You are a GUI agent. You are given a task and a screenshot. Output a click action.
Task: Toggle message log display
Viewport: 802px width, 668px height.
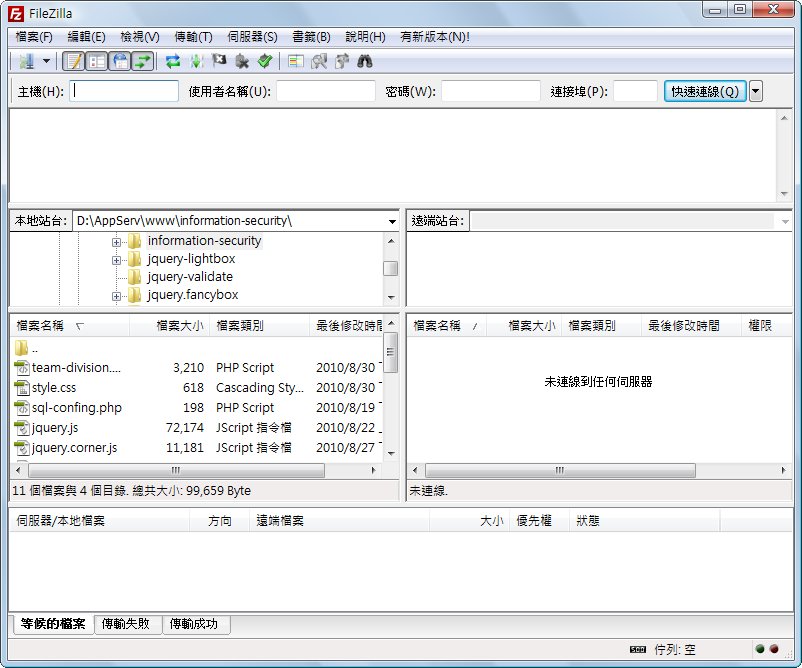coord(74,61)
